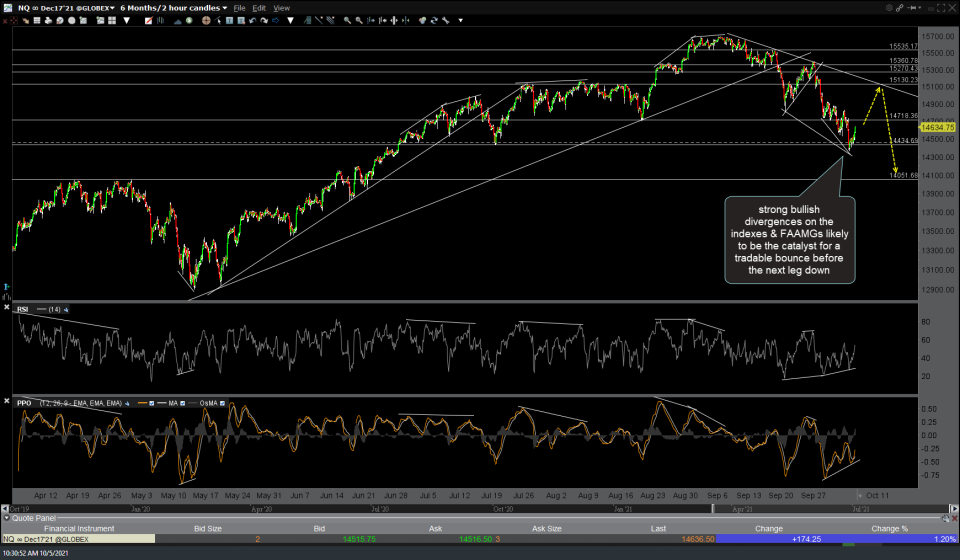This screenshot has height=560, width=960.
Task: Click the crosshair icon in the toolbar
Action: 13,20
